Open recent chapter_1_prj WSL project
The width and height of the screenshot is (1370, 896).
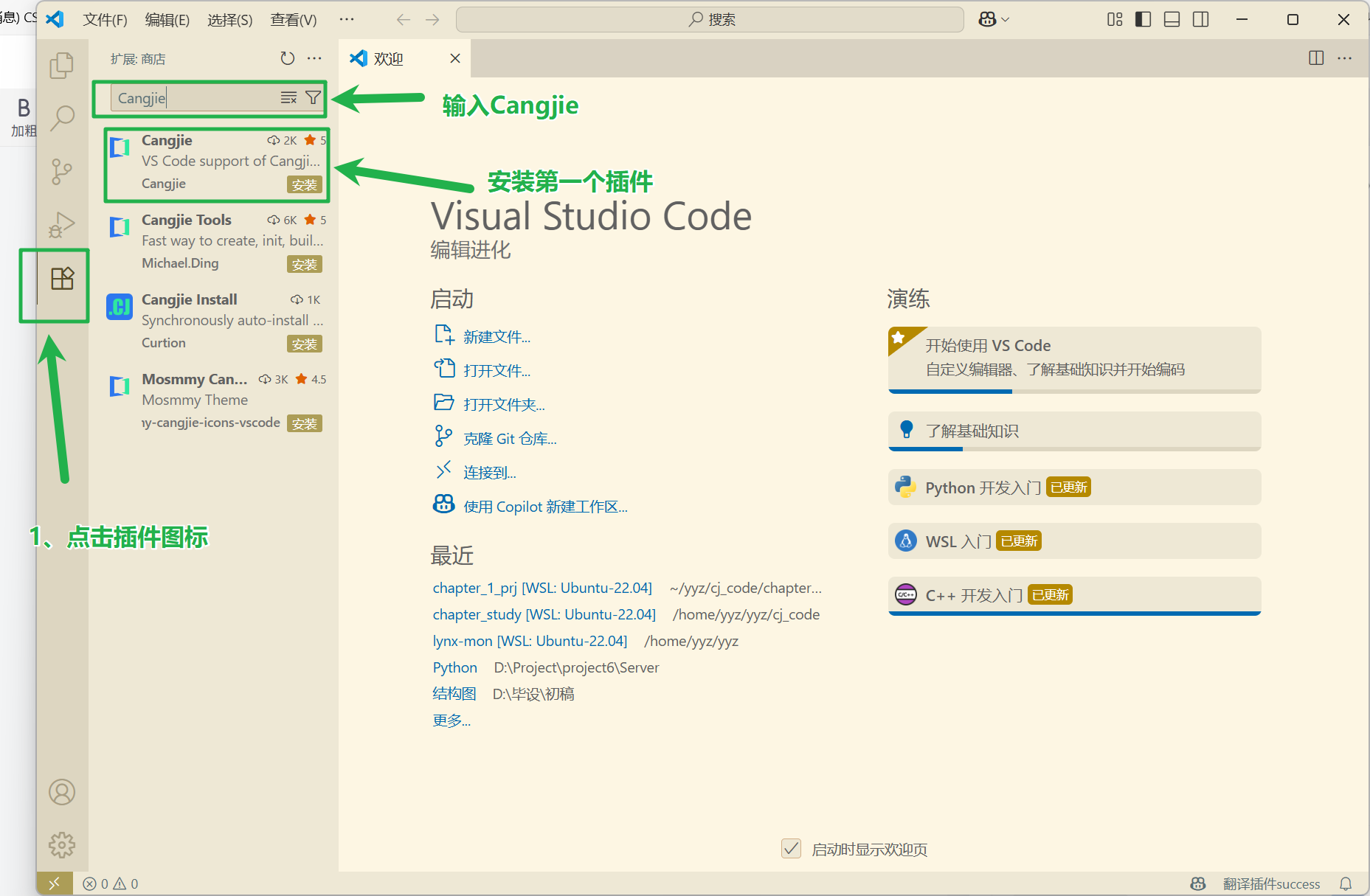click(542, 588)
